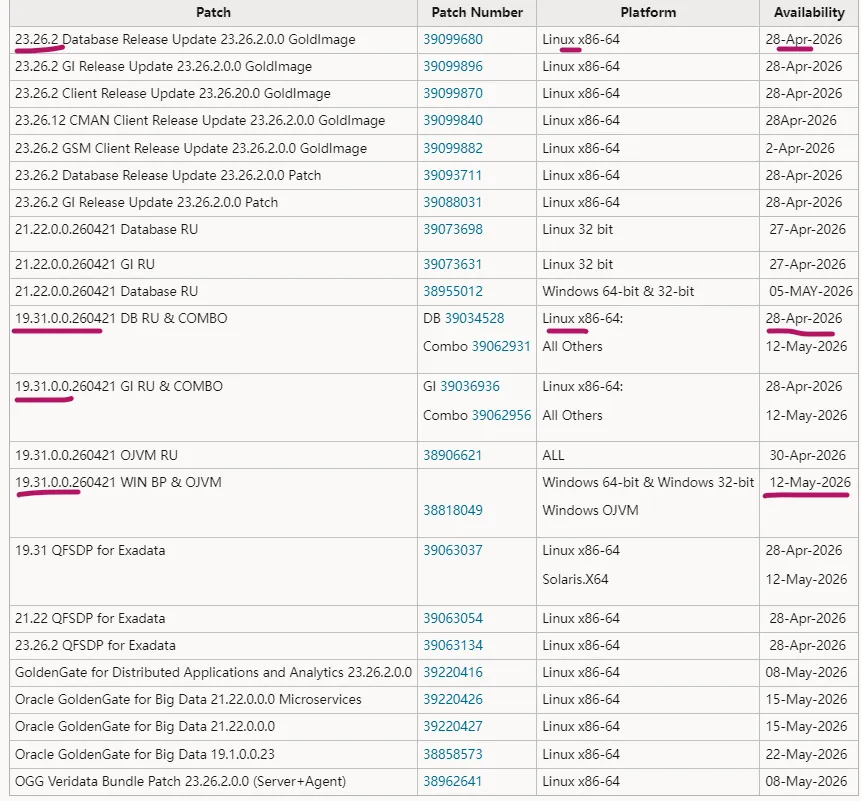Open Combo patch 39062956 link
Screen dimensions: 861x801
point(501,415)
